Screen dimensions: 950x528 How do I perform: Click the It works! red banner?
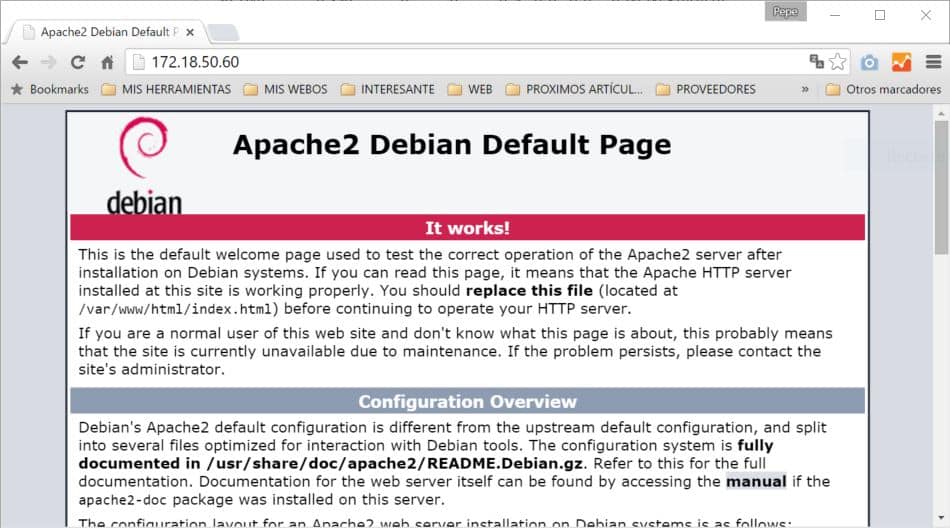(467, 228)
